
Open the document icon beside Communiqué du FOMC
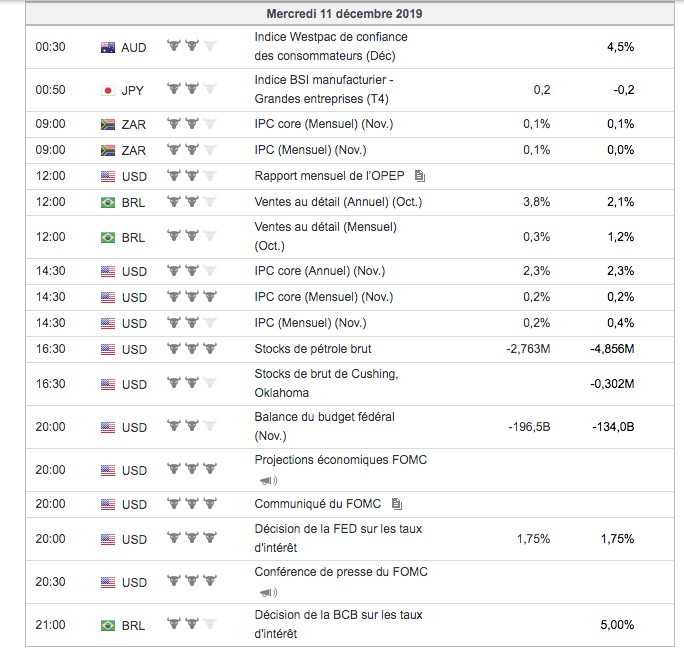coord(397,505)
